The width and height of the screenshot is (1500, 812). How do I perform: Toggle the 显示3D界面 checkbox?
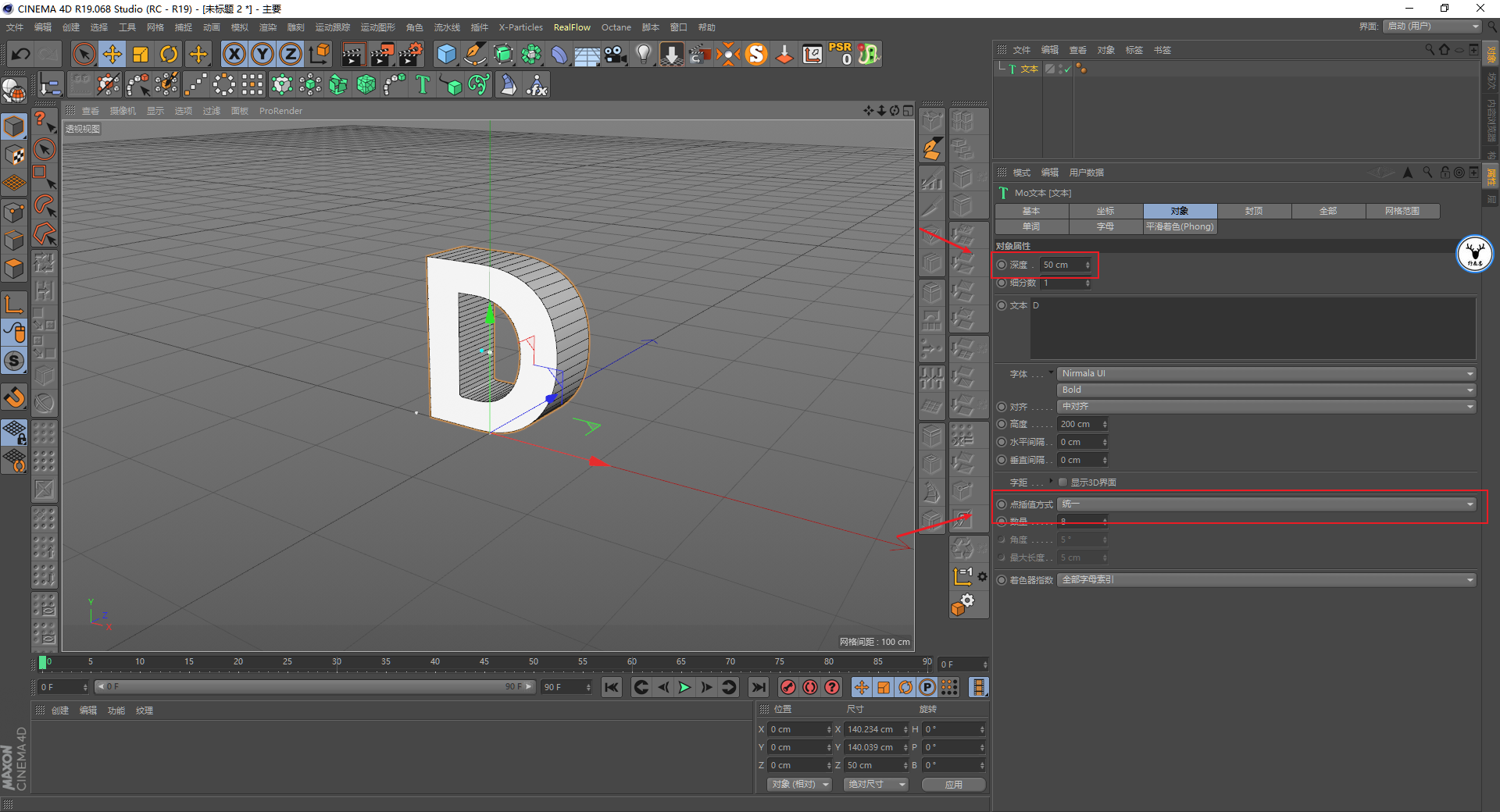1062,483
